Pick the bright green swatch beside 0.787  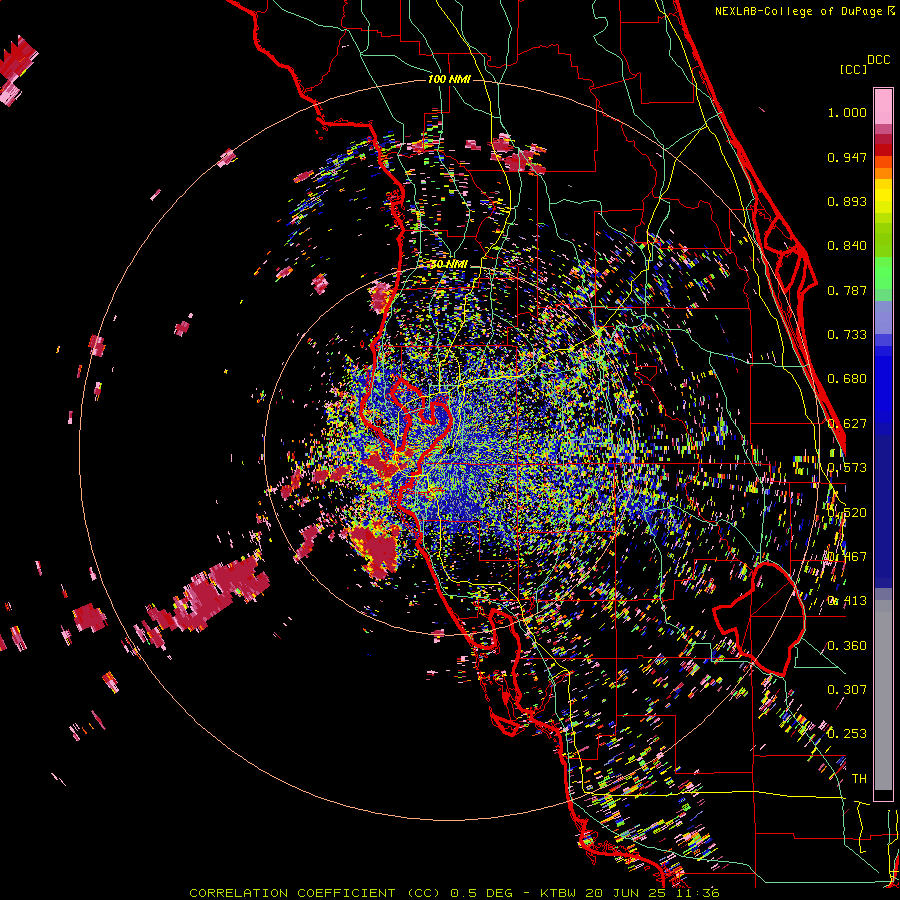[883, 273]
